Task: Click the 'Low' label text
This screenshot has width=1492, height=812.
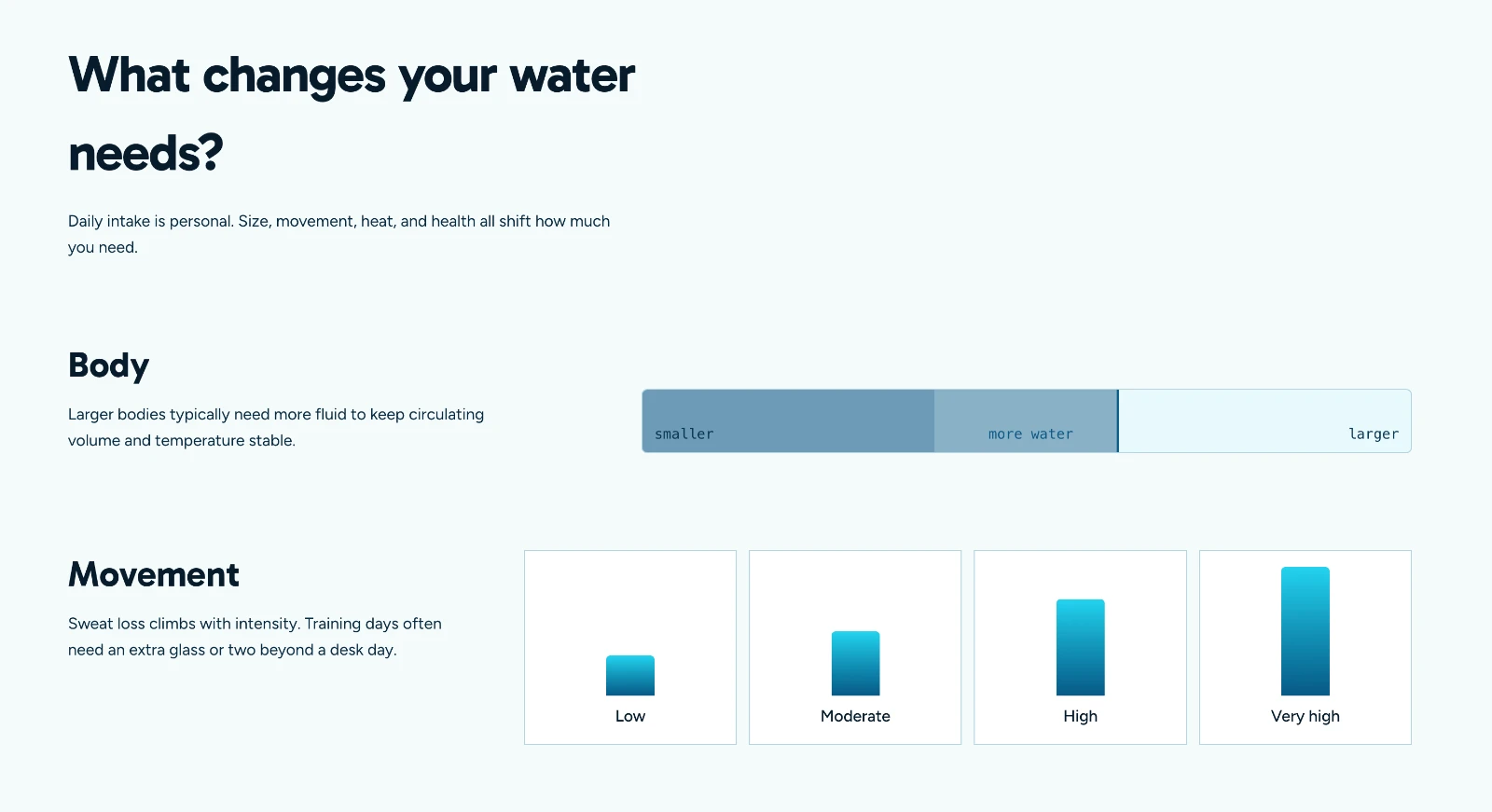Action: (630, 716)
